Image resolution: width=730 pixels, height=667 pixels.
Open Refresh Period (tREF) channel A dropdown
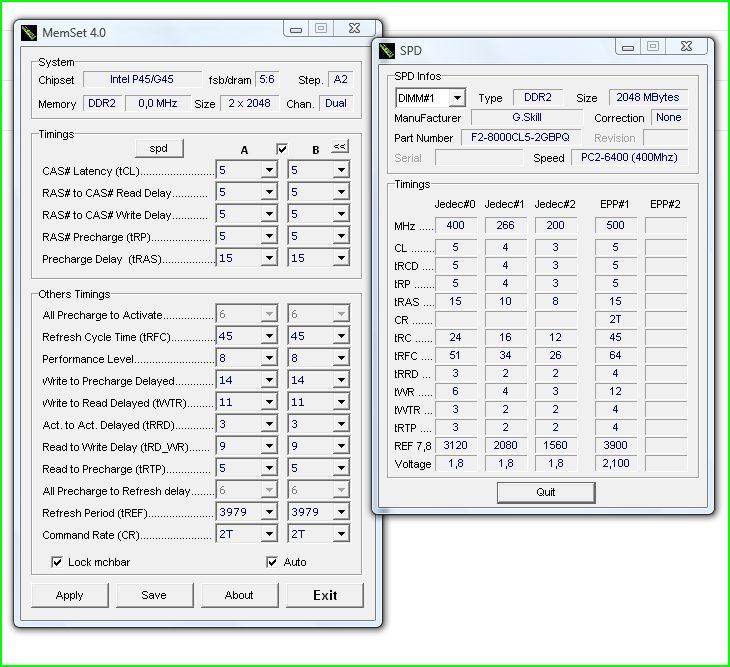(269, 512)
